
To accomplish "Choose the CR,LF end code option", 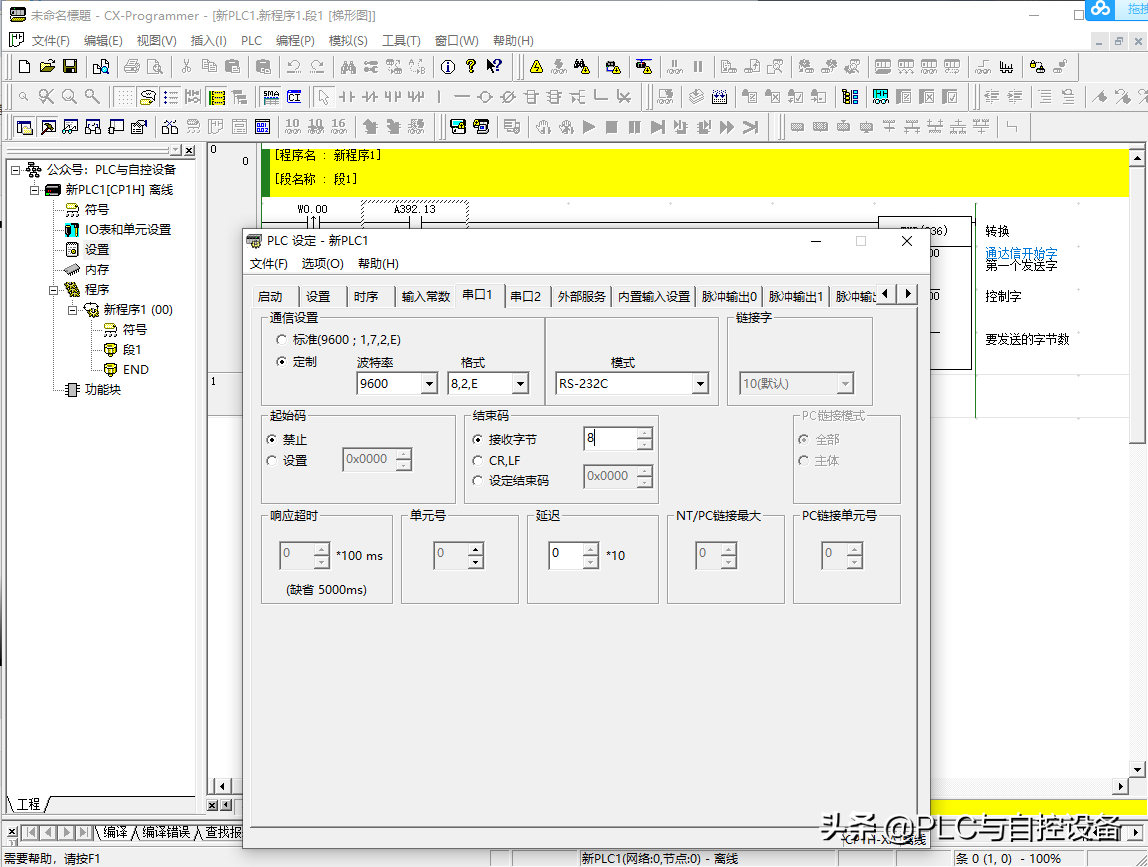I will pos(478,461).
